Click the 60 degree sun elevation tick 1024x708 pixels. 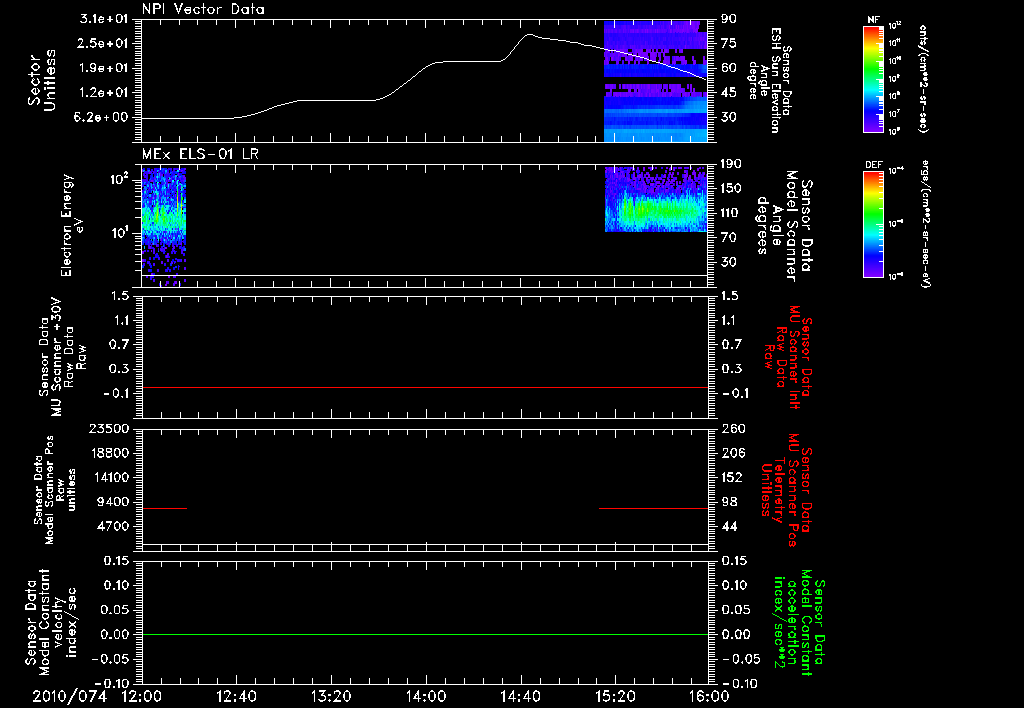pyautogui.click(x=729, y=68)
